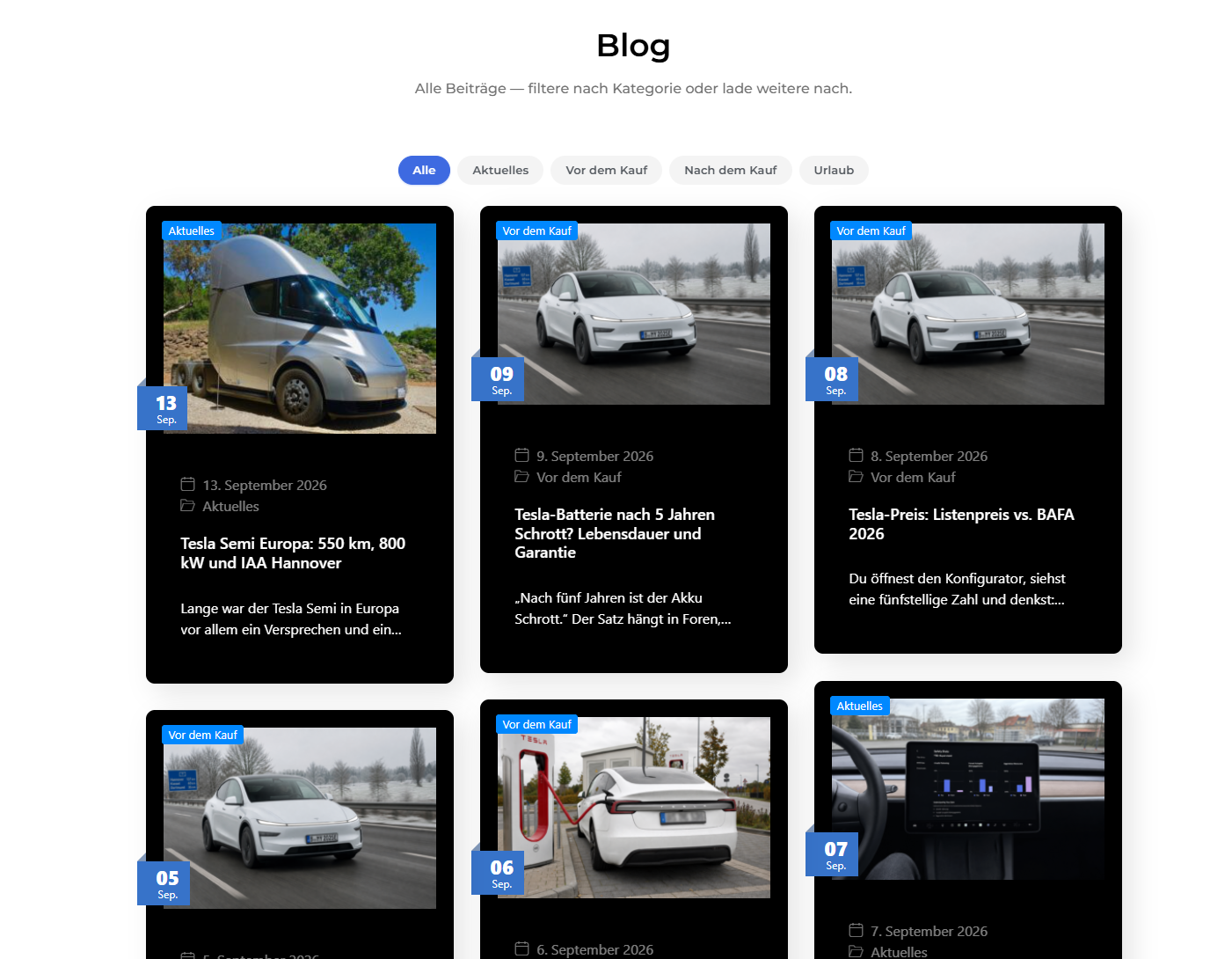Open the 05 Sep post car thumbnail
Screen dimensions: 1232x959
(x=300, y=818)
